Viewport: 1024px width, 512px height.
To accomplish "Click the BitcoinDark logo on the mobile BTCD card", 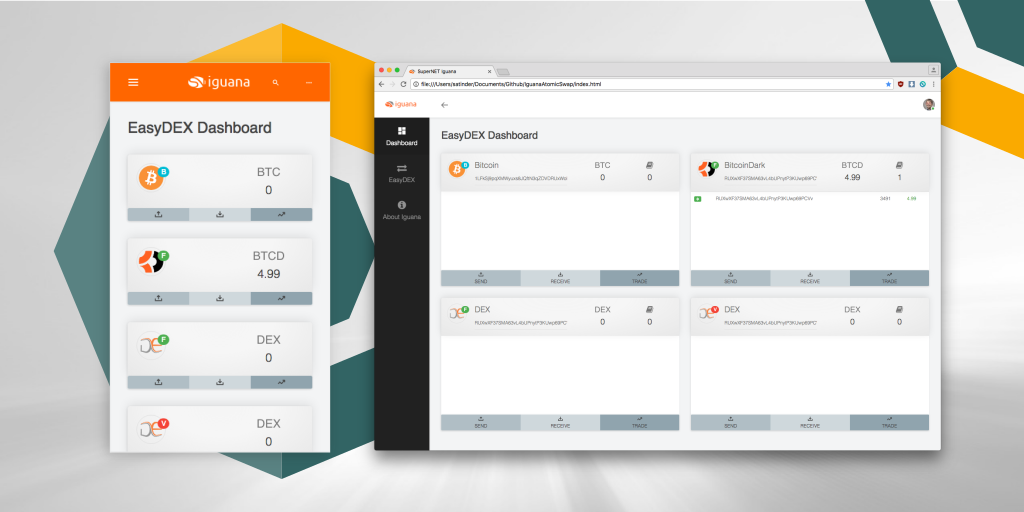I will point(150,261).
